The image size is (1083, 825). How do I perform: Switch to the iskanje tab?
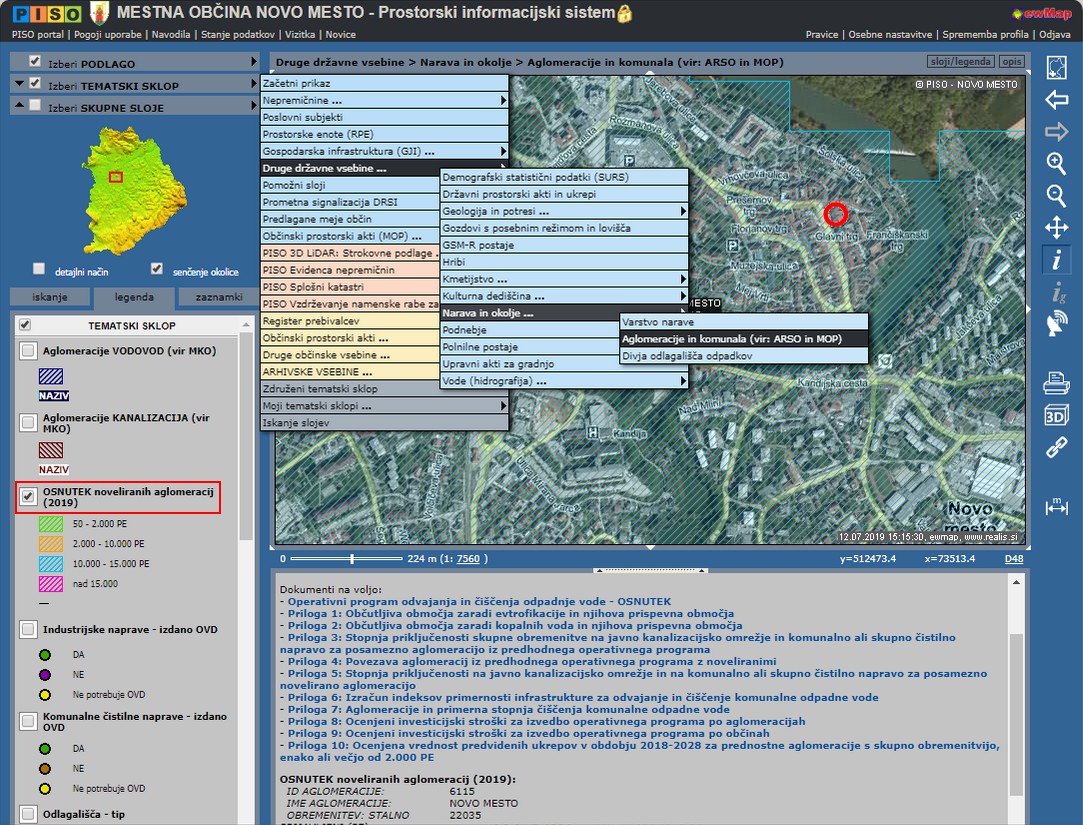click(x=50, y=297)
